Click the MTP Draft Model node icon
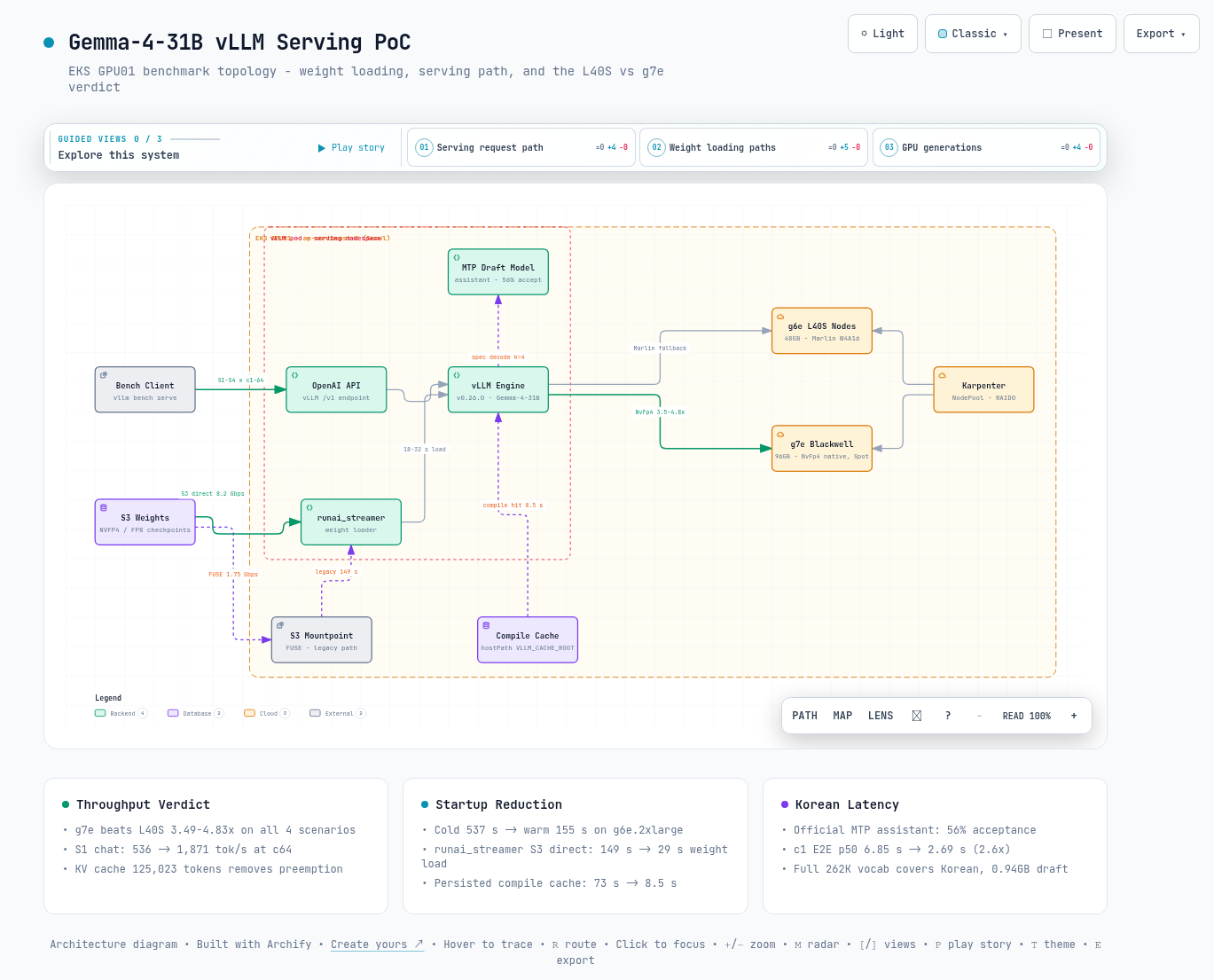The width and height of the screenshot is (1214, 980). click(x=457, y=257)
